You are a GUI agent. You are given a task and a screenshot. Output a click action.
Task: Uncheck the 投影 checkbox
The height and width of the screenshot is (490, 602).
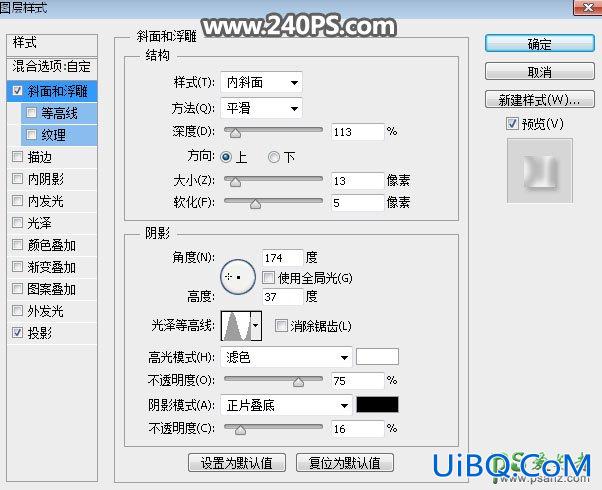pyautogui.click(x=17, y=333)
